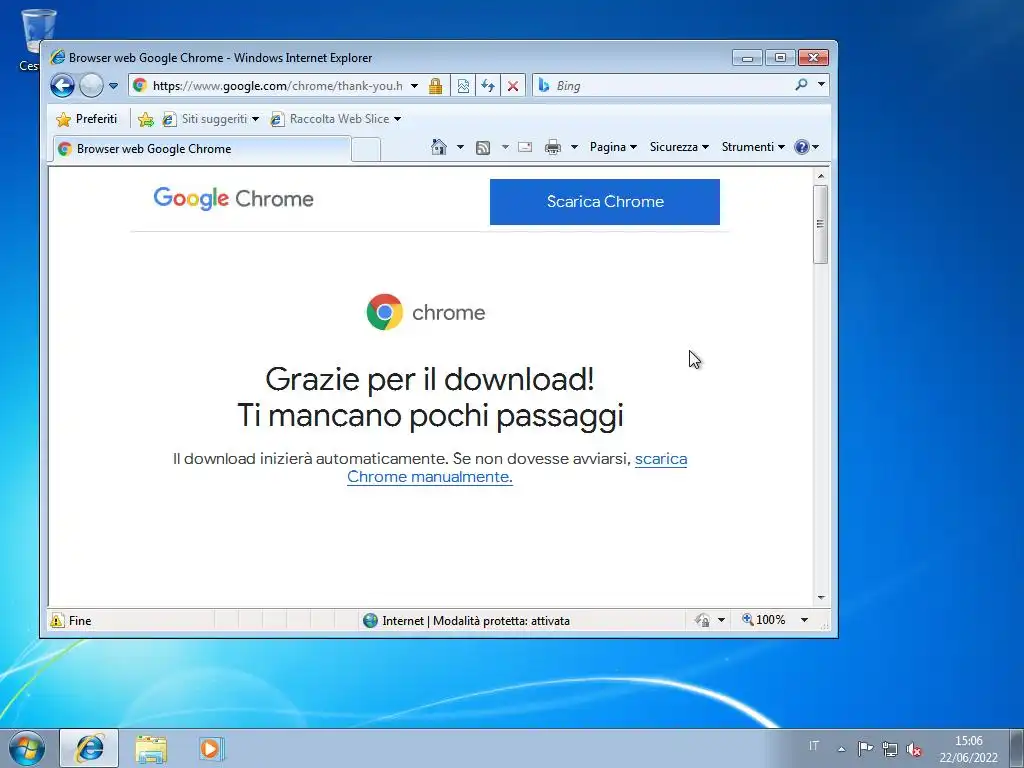Open the Preferiti favorites button
The height and width of the screenshot is (768, 1024).
[87, 119]
